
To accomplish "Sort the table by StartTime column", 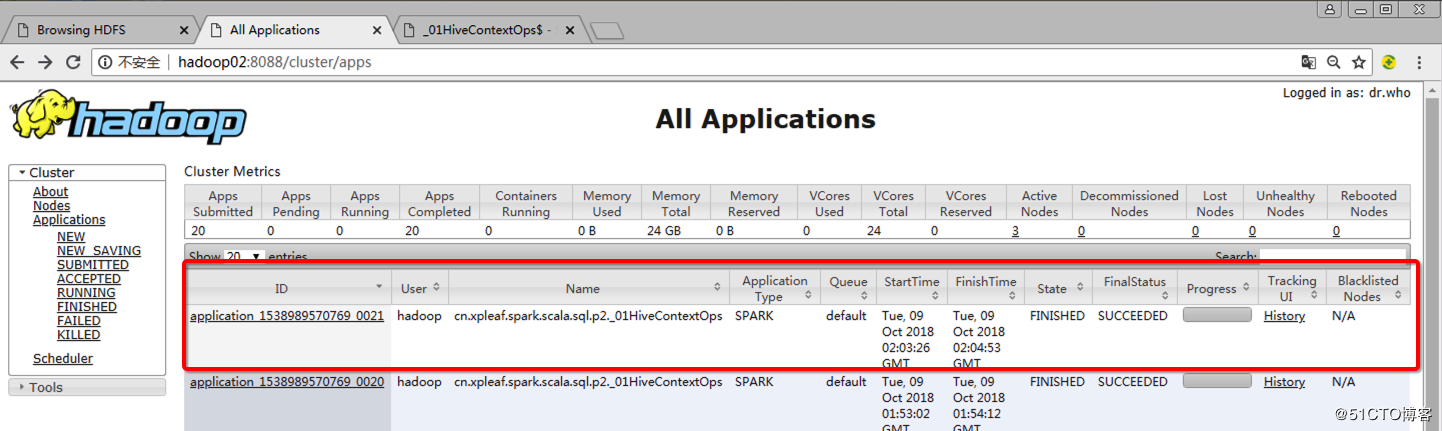I will point(911,288).
